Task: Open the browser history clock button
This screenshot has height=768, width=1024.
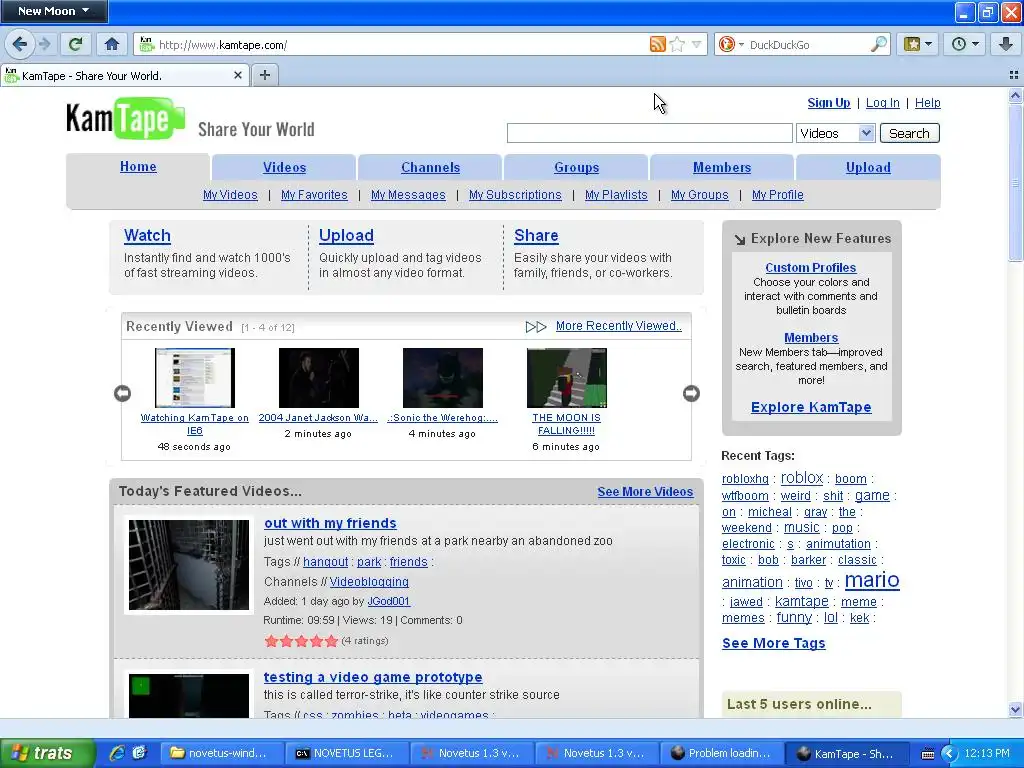Action: [965, 44]
